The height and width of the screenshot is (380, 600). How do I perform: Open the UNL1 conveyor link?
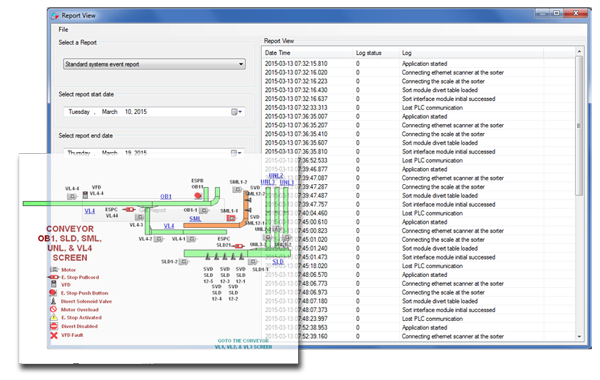287,183
